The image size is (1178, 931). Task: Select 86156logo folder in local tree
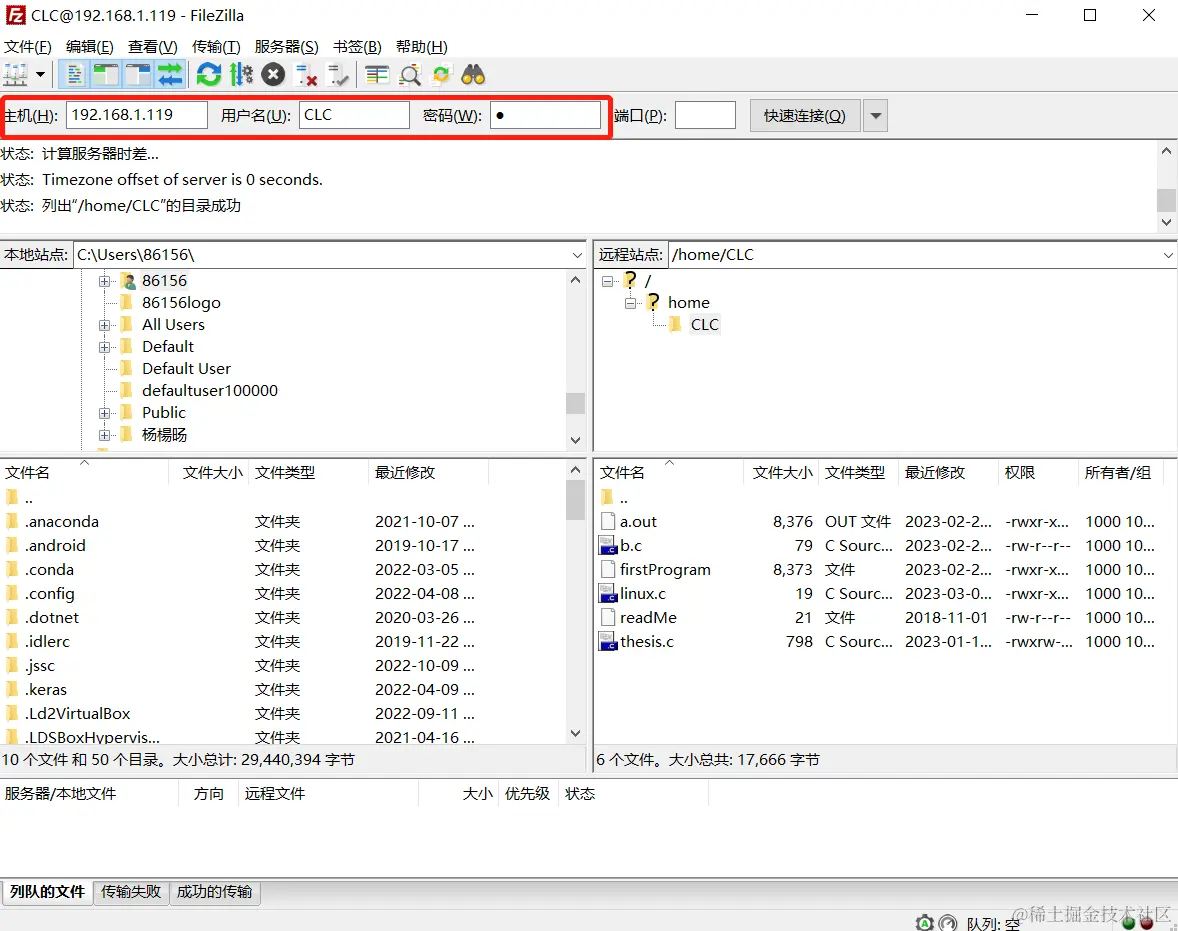coord(181,303)
